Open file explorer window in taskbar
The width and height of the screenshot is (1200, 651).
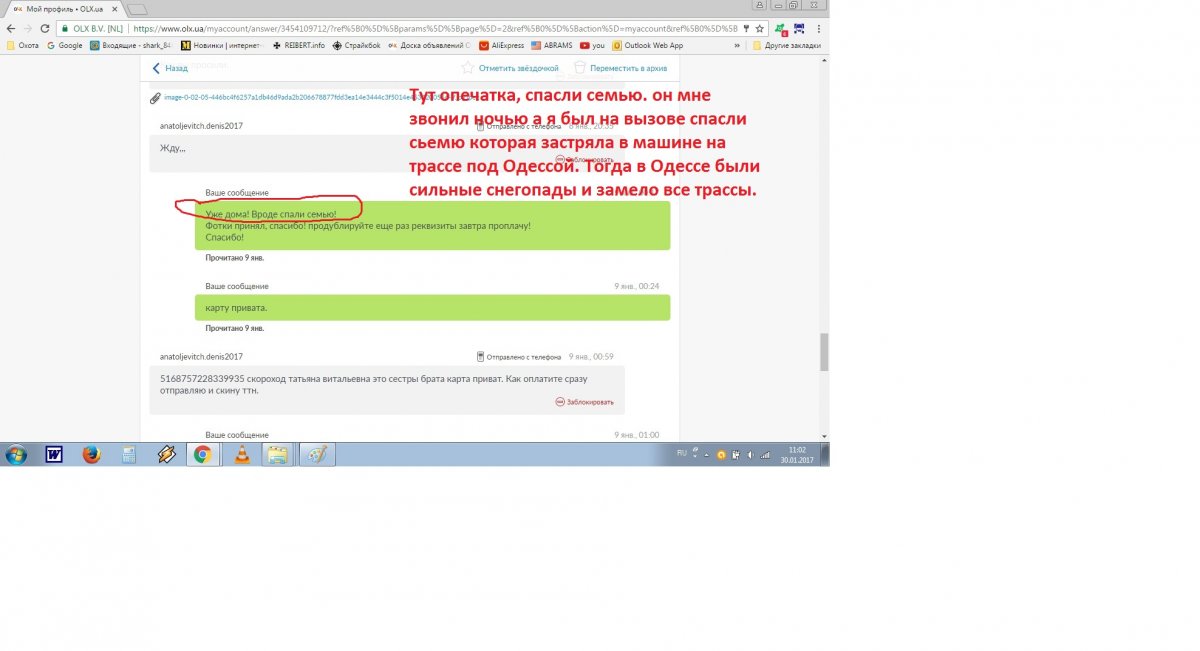coord(278,455)
